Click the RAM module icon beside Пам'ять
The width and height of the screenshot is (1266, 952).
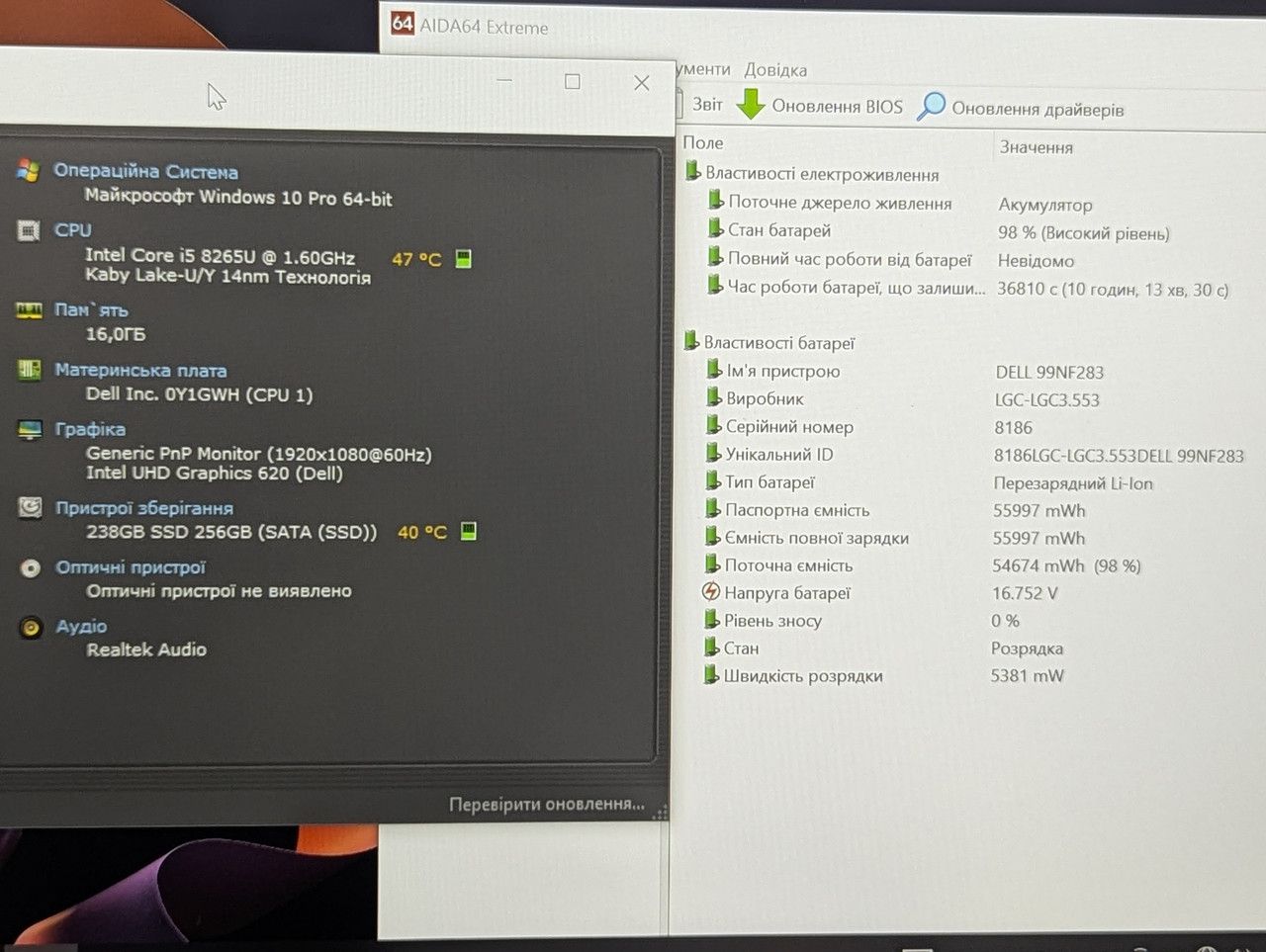[x=29, y=310]
